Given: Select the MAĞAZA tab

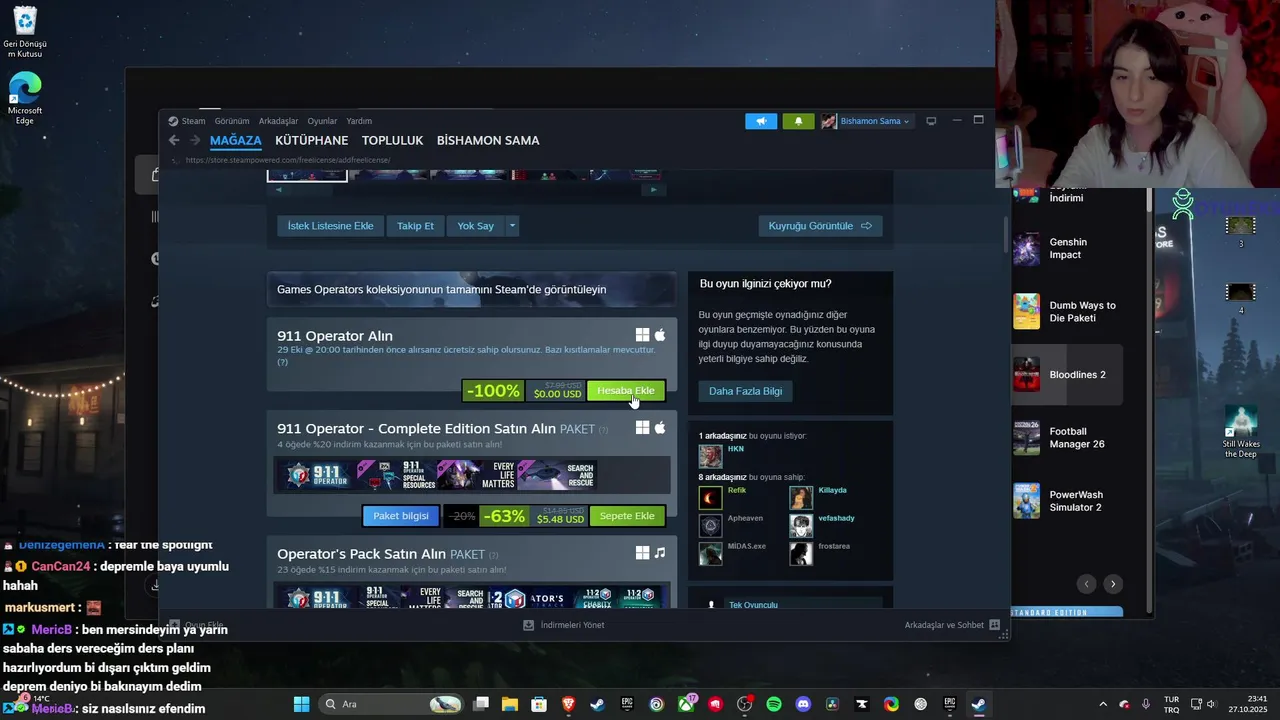Looking at the screenshot, I should 236,141.
